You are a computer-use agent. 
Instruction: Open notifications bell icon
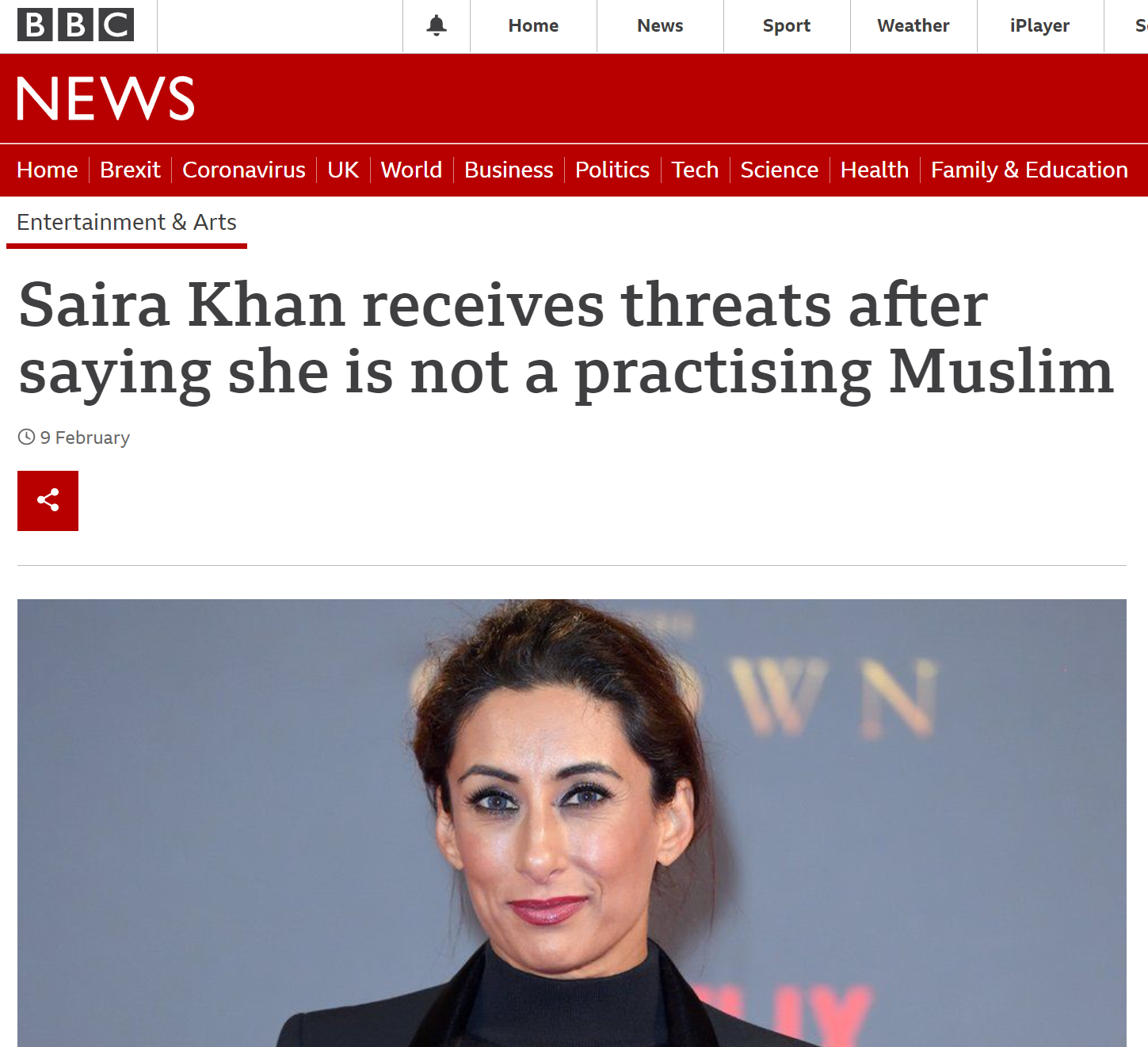click(437, 25)
